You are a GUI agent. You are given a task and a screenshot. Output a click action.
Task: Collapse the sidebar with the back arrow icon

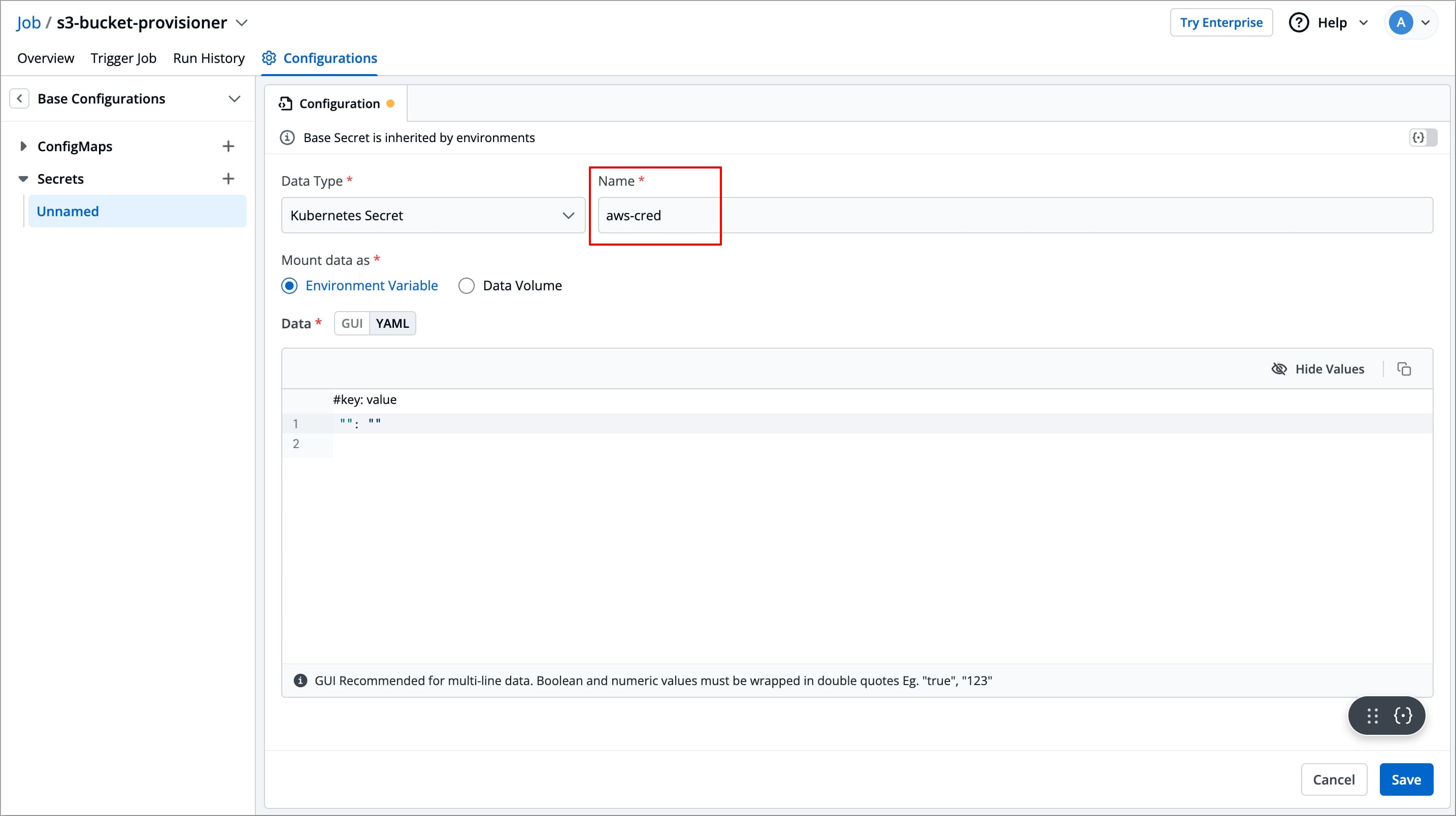coord(19,99)
